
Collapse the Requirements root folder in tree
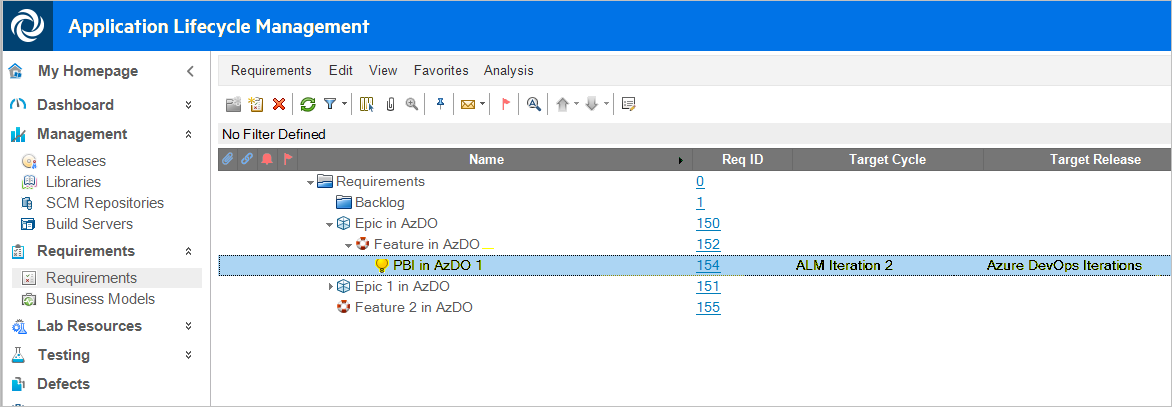coord(310,182)
